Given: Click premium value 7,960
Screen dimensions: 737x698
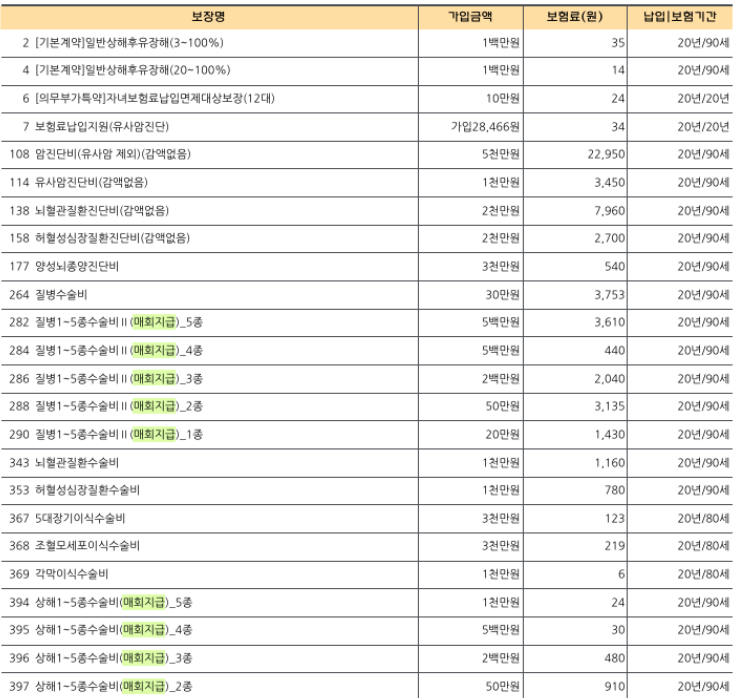Looking at the screenshot, I should point(609,211).
